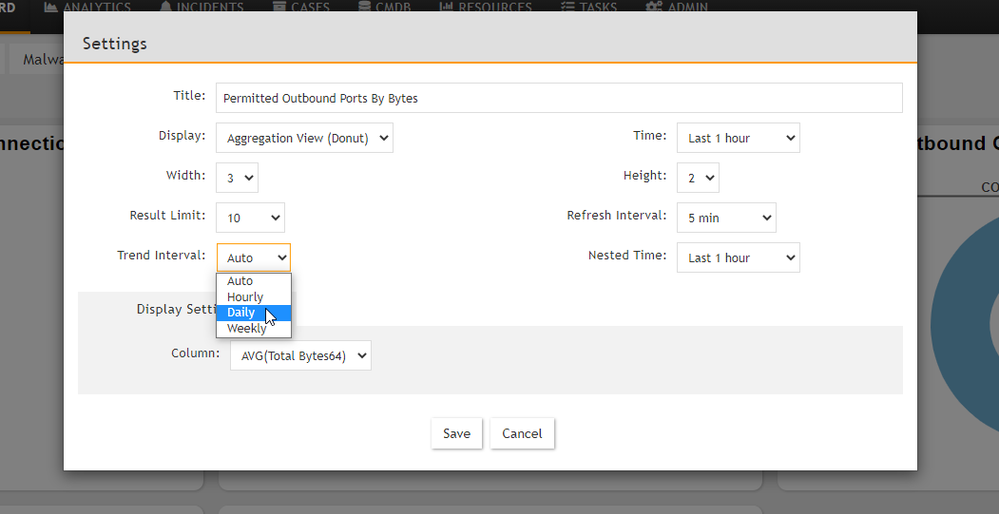
Task: Open the Height dropdown
Action: (698, 178)
